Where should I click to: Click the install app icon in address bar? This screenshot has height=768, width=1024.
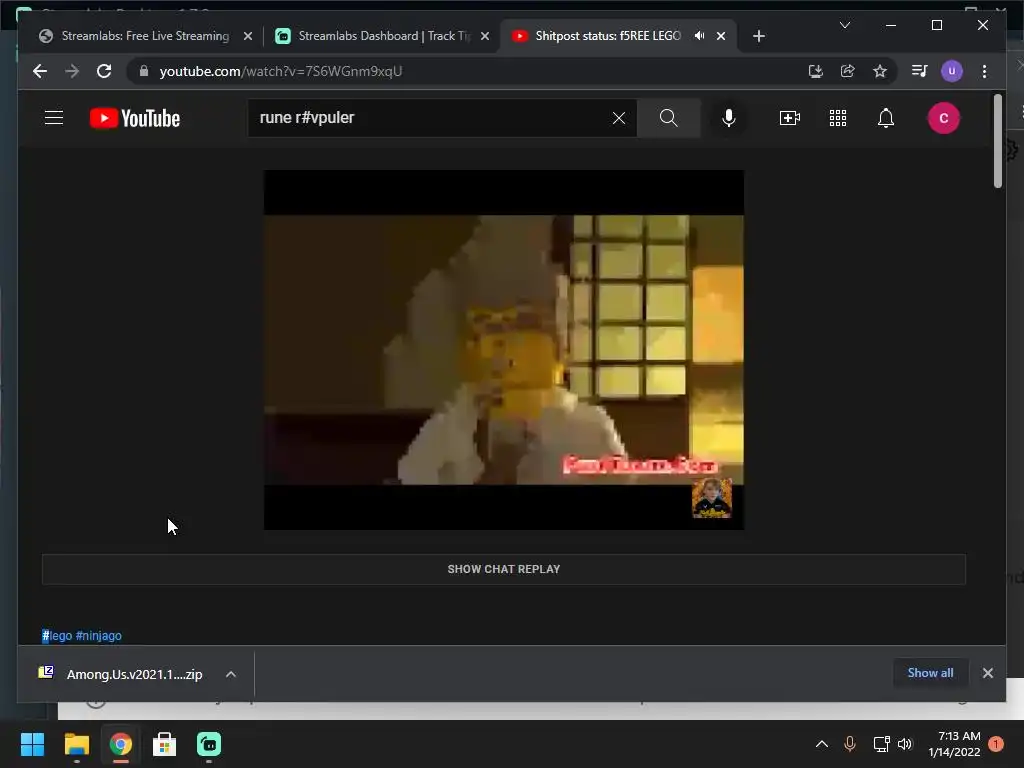point(815,71)
